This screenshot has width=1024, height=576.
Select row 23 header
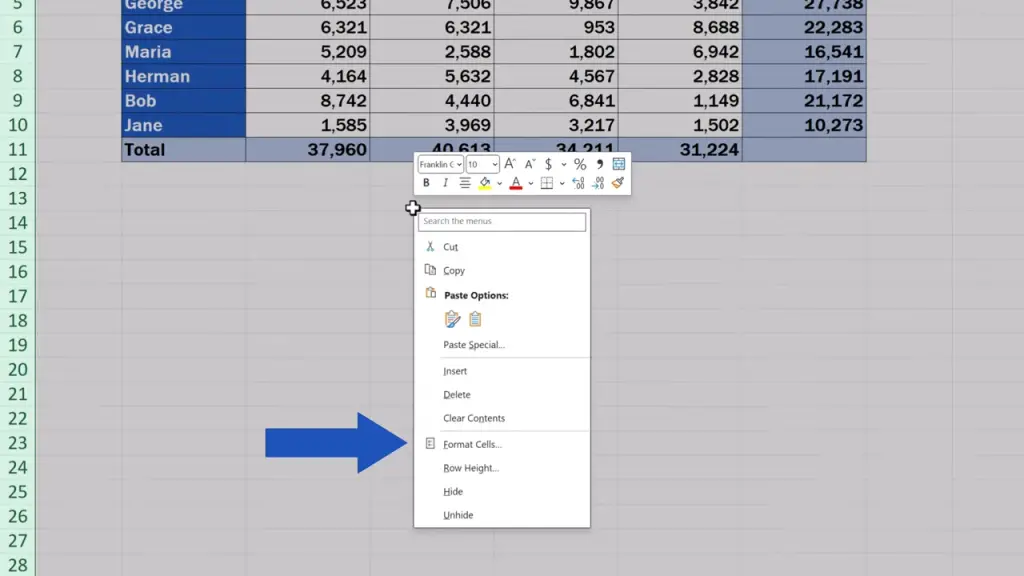(18, 443)
